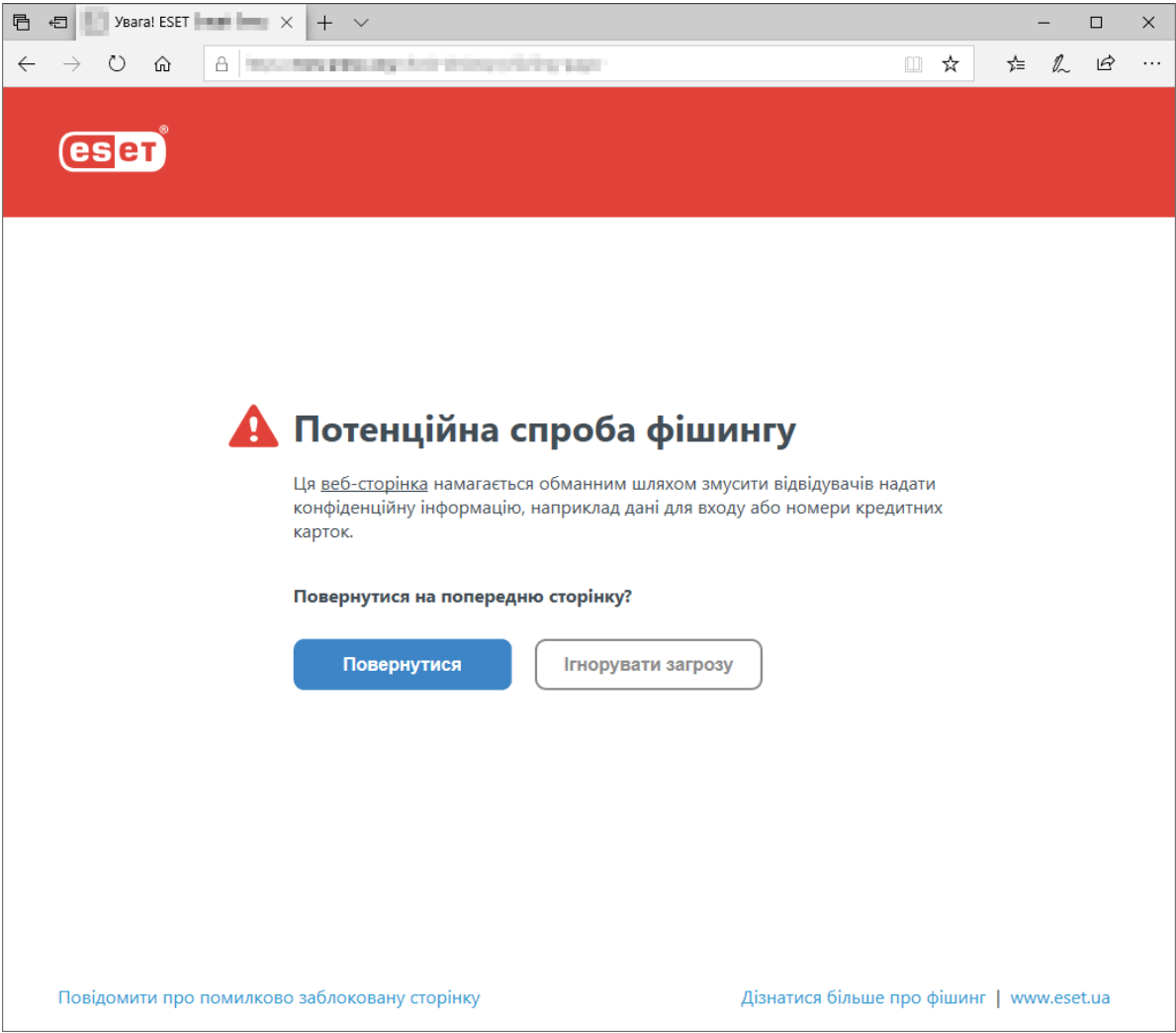
Task: Click the Ігнорувати загрозу button
Action: coord(648,664)
